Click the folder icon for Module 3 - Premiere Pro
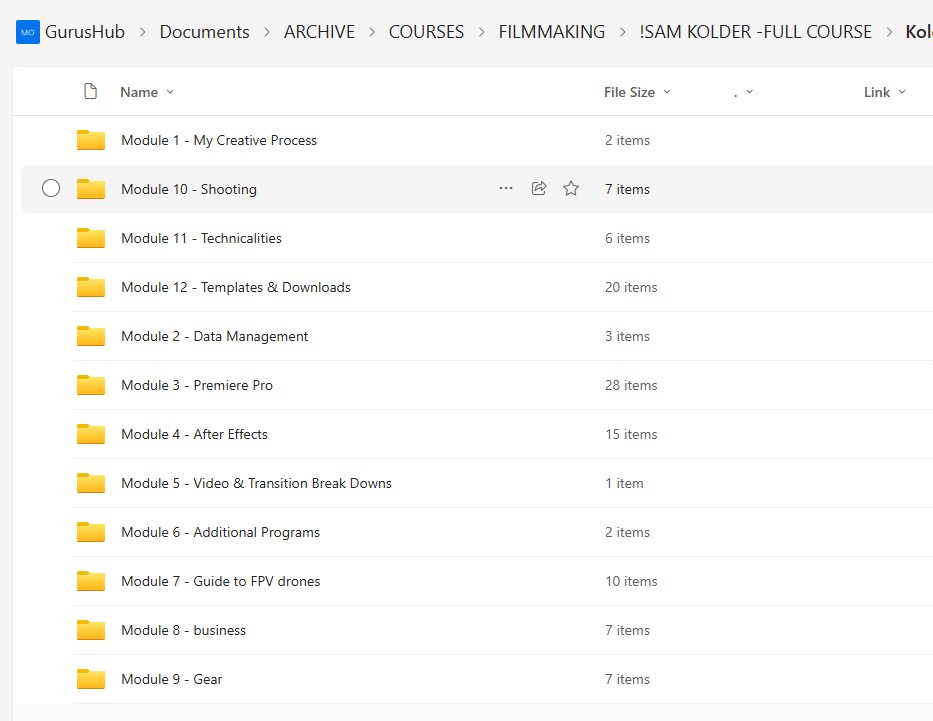 pos(91,385)
